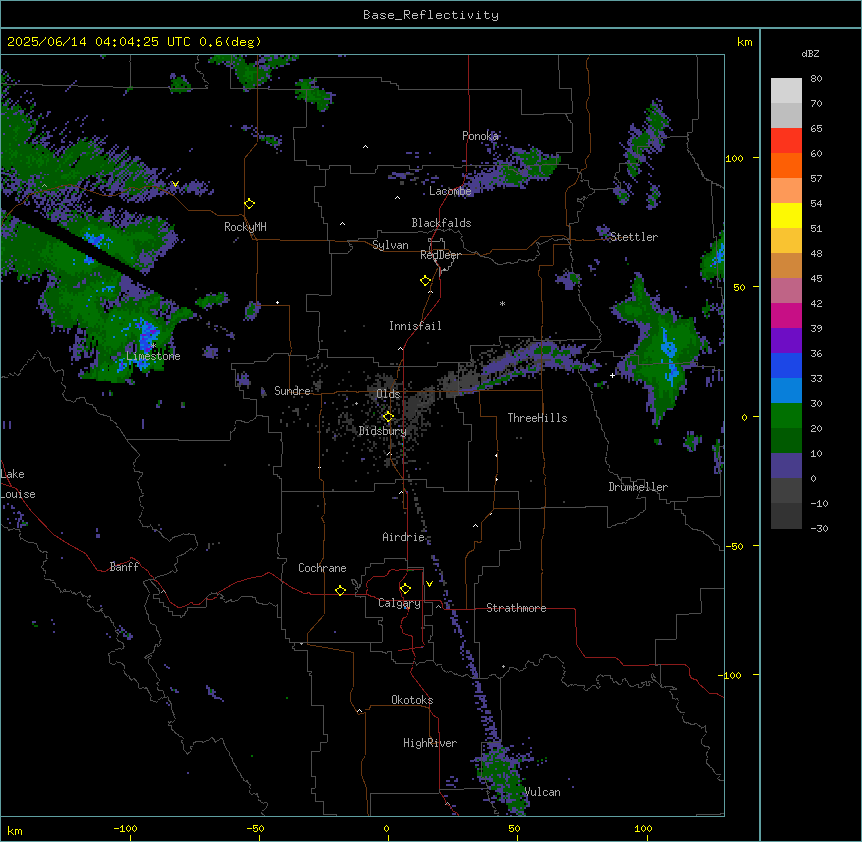This screenshot has height=842, width=862.
Task: Select the tan 48-45 dBZ legend swatch
Action: tap(786, 265)
